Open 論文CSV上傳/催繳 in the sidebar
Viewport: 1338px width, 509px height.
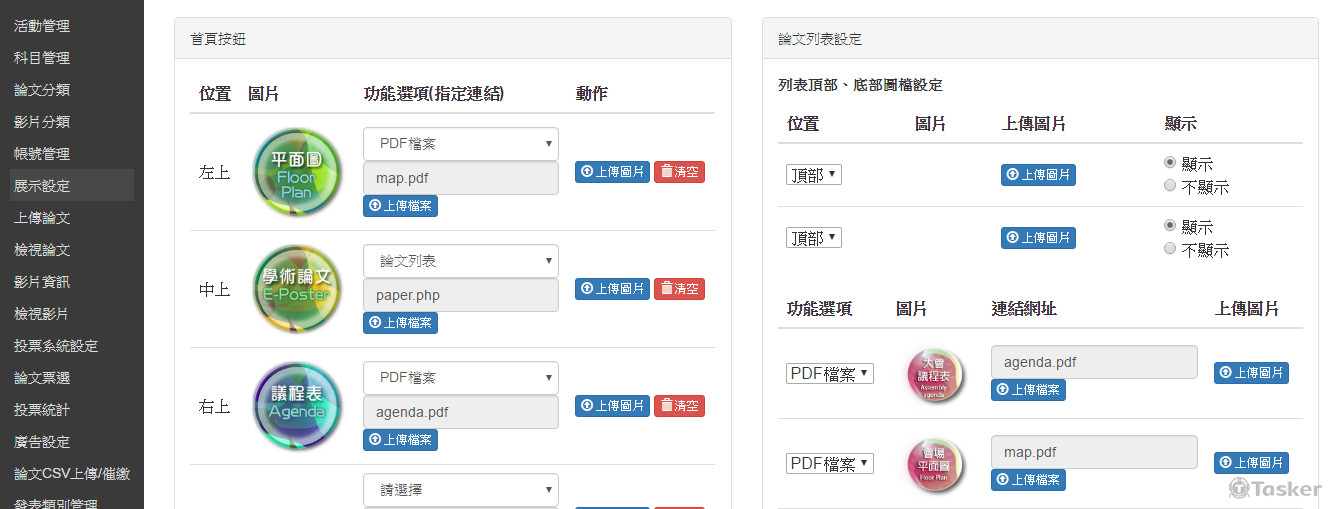72,474
